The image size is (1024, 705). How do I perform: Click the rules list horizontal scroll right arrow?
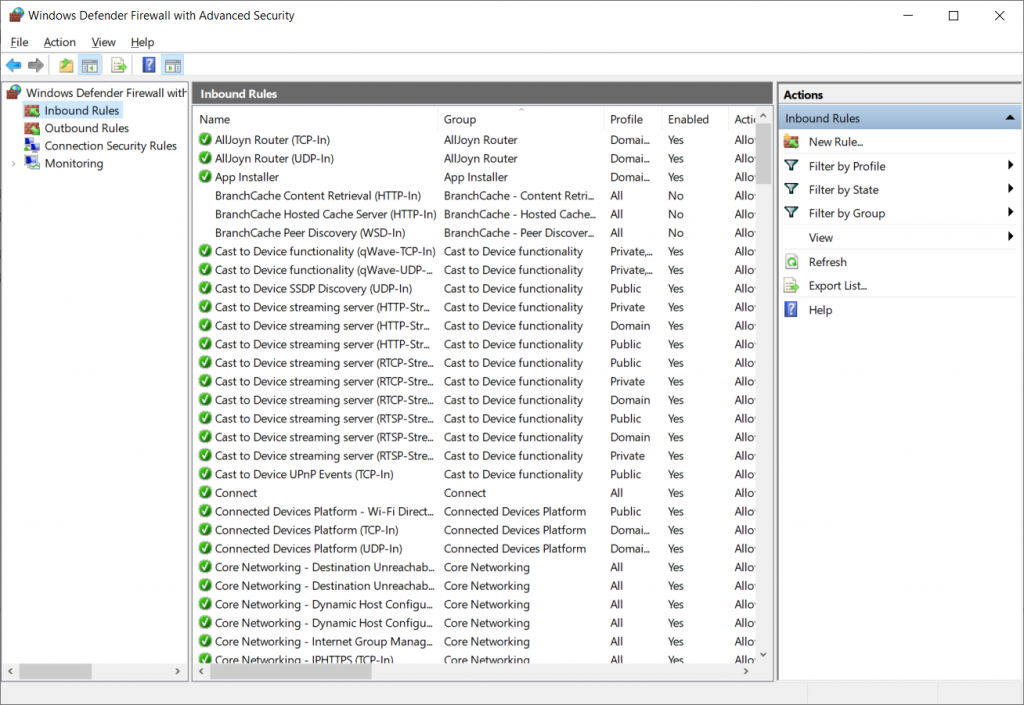(x=746, y=671)
